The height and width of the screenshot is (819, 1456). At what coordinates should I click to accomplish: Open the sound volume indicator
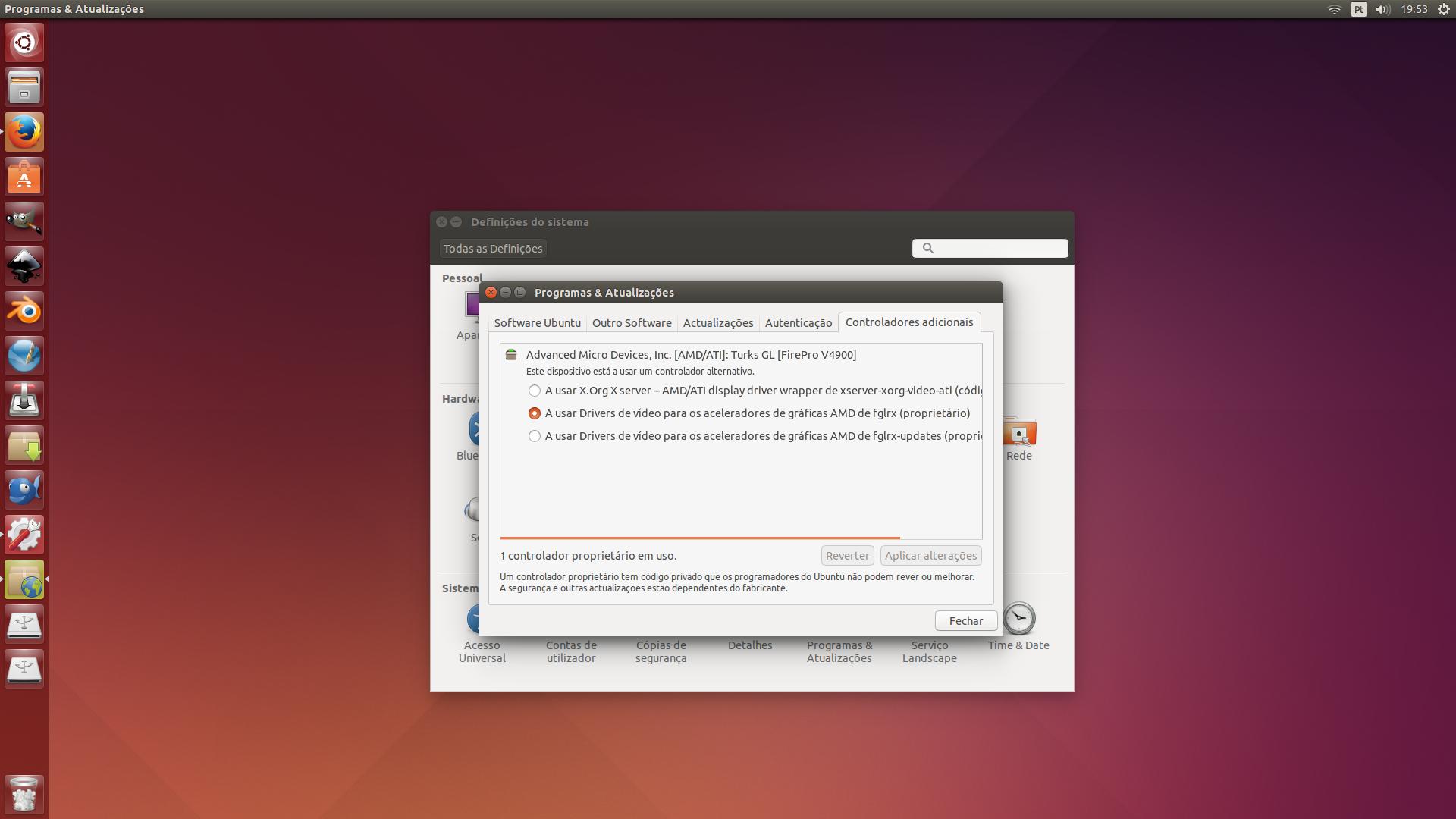point(1383,9)
